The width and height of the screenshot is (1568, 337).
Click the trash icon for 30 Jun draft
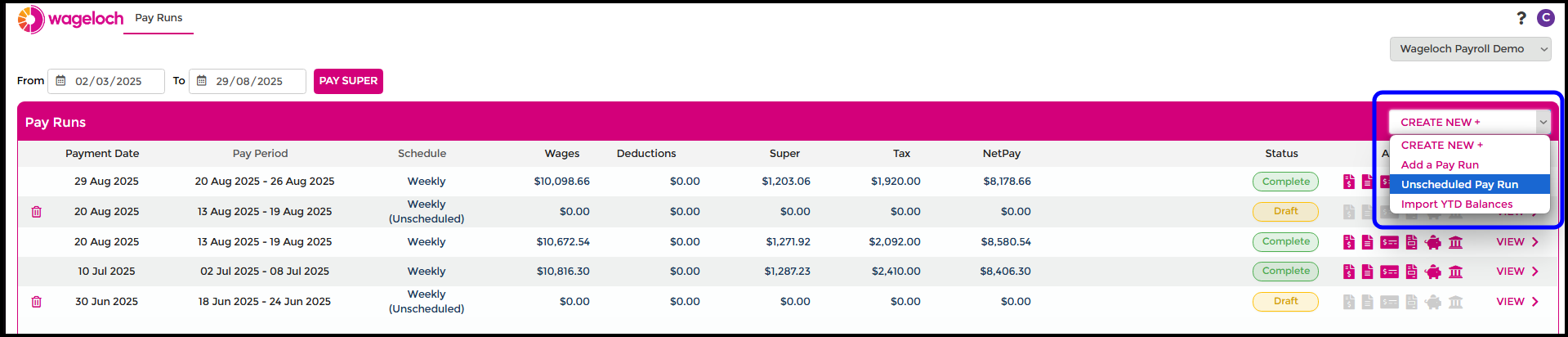[37, 302]
